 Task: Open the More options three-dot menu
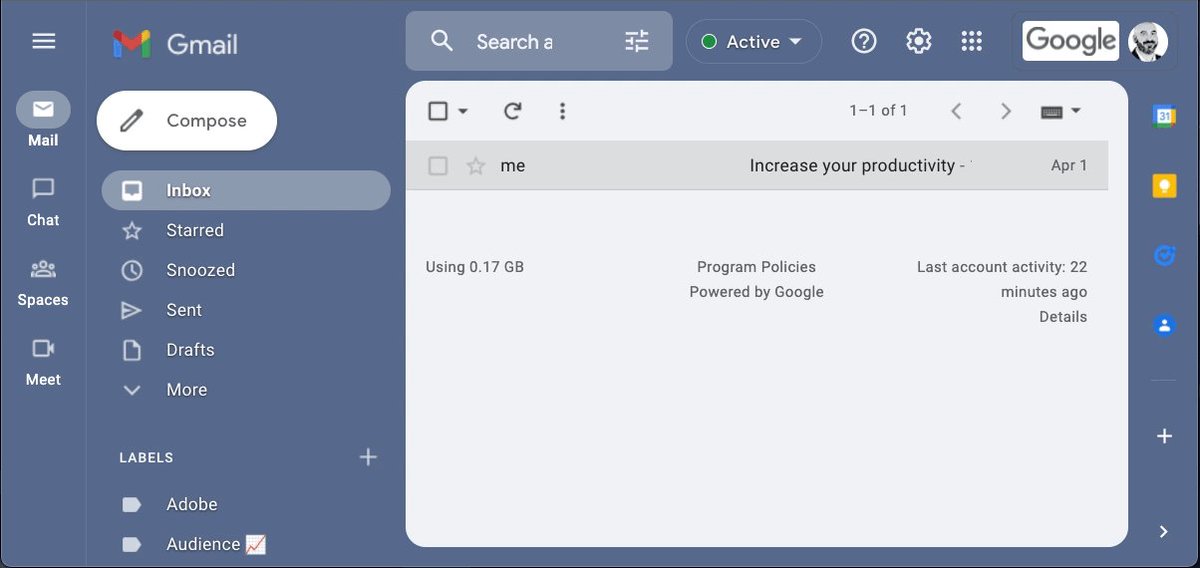562,111
